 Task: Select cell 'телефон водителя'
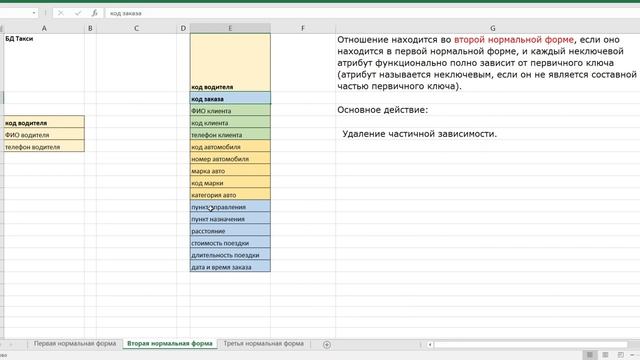[44, 147]
